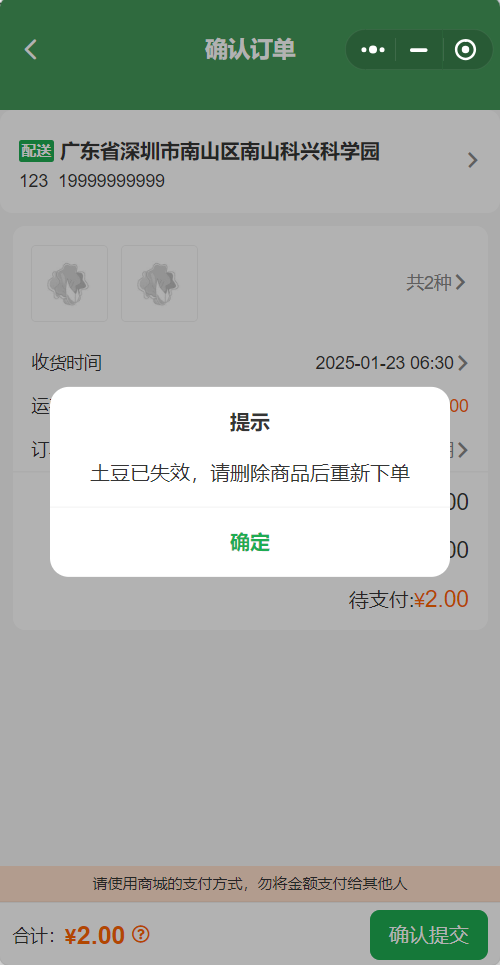The width and height of the screenshot is (500, 965).
Task: Submit order with 确认提交 button
Action: tap(429, 935)
